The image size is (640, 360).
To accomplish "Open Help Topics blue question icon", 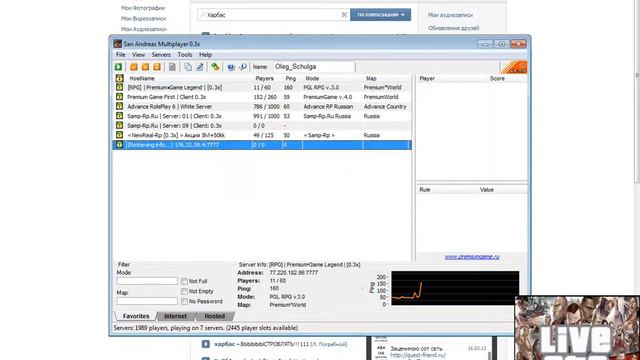I will tap(231, 67).
